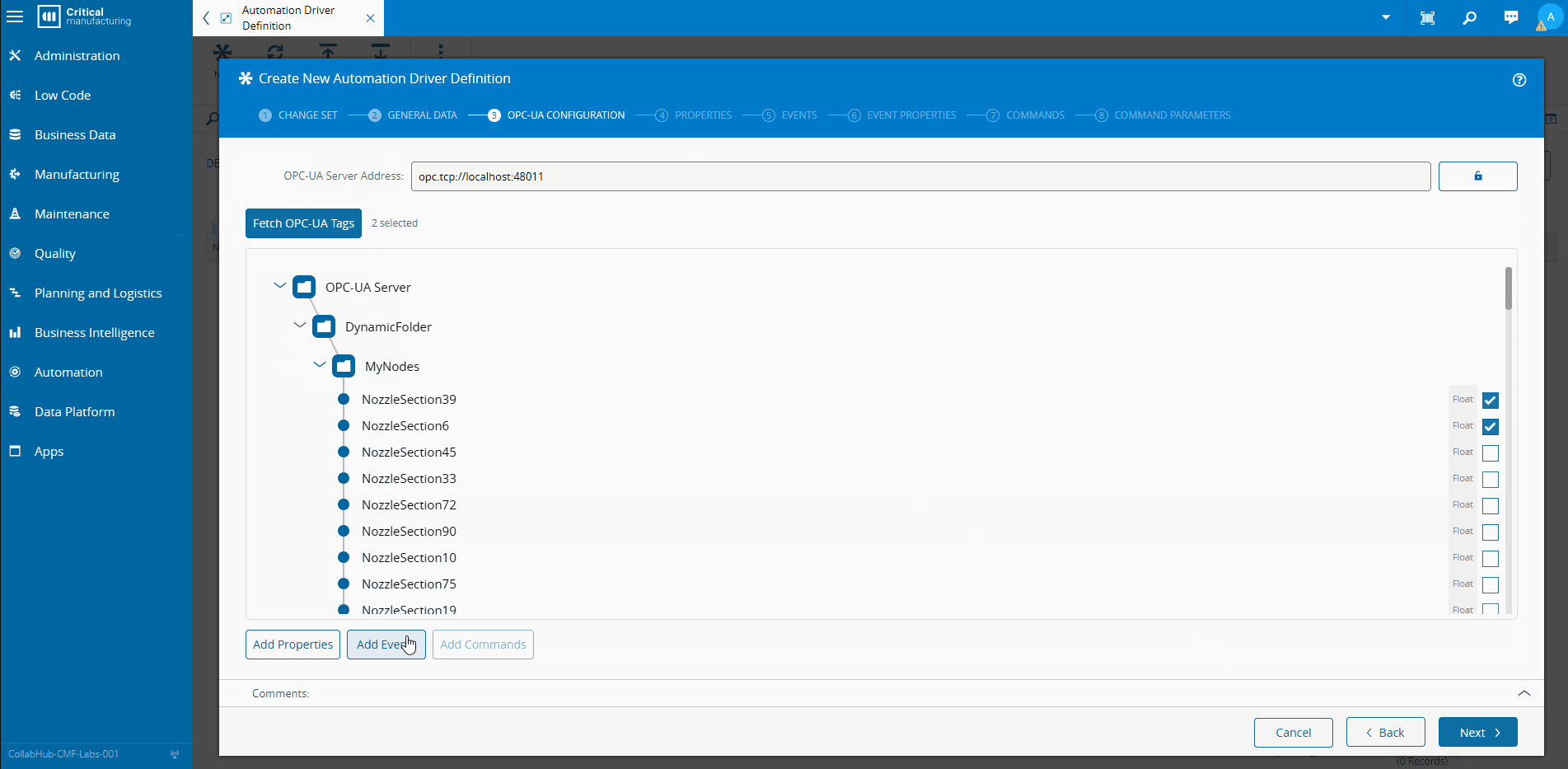
Task: Click the refresh icon in background toolbar
Action: click(275, 51)
